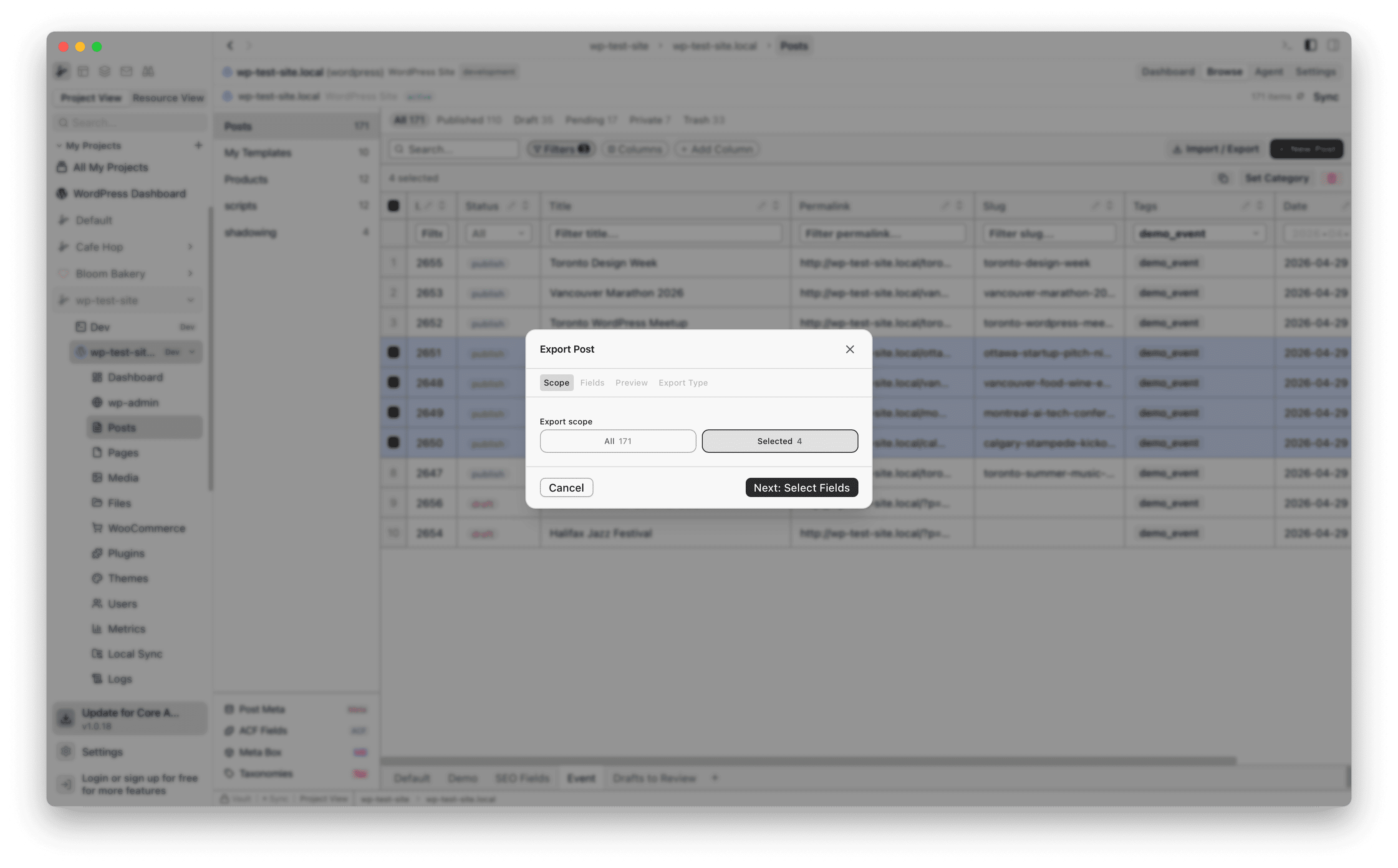Image resolution: width=1398 pixels, height=868 pixels.
Task: Click the Set Category action
Action: (1276, 179)
